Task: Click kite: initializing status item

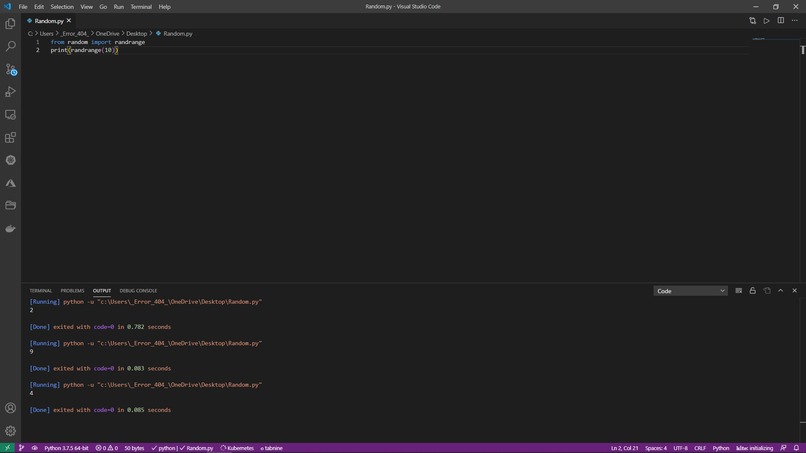Action: pos(755,448)
